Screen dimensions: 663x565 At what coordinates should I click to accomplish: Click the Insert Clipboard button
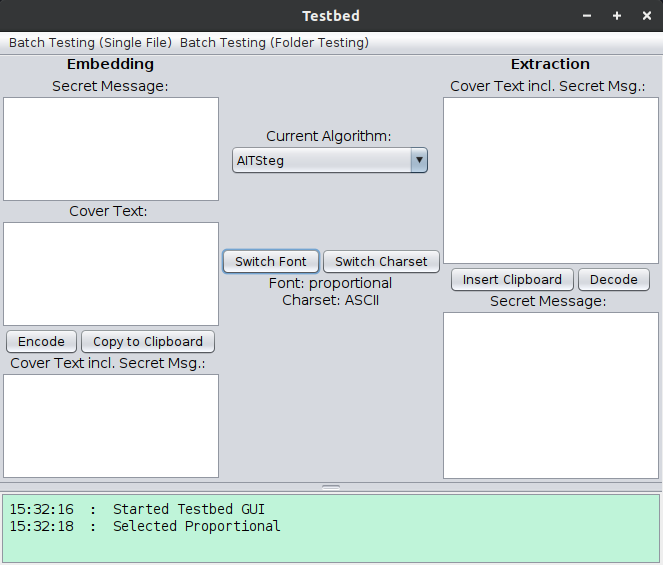point(512,279)
